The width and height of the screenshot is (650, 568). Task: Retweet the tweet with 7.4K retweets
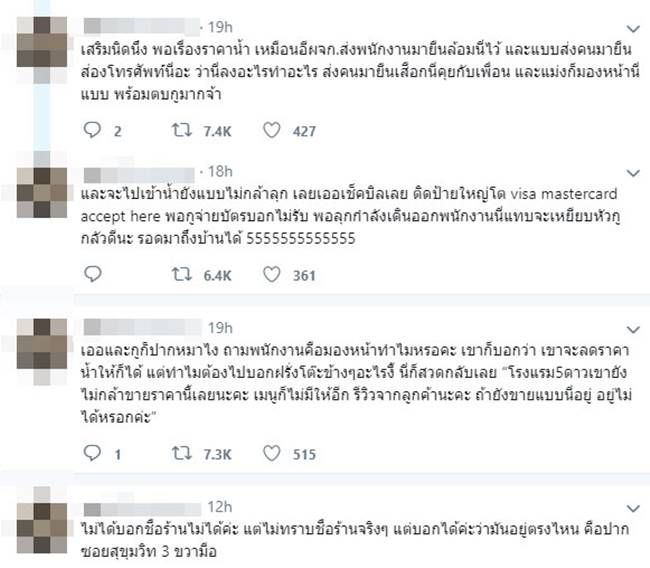coord(182,130)
